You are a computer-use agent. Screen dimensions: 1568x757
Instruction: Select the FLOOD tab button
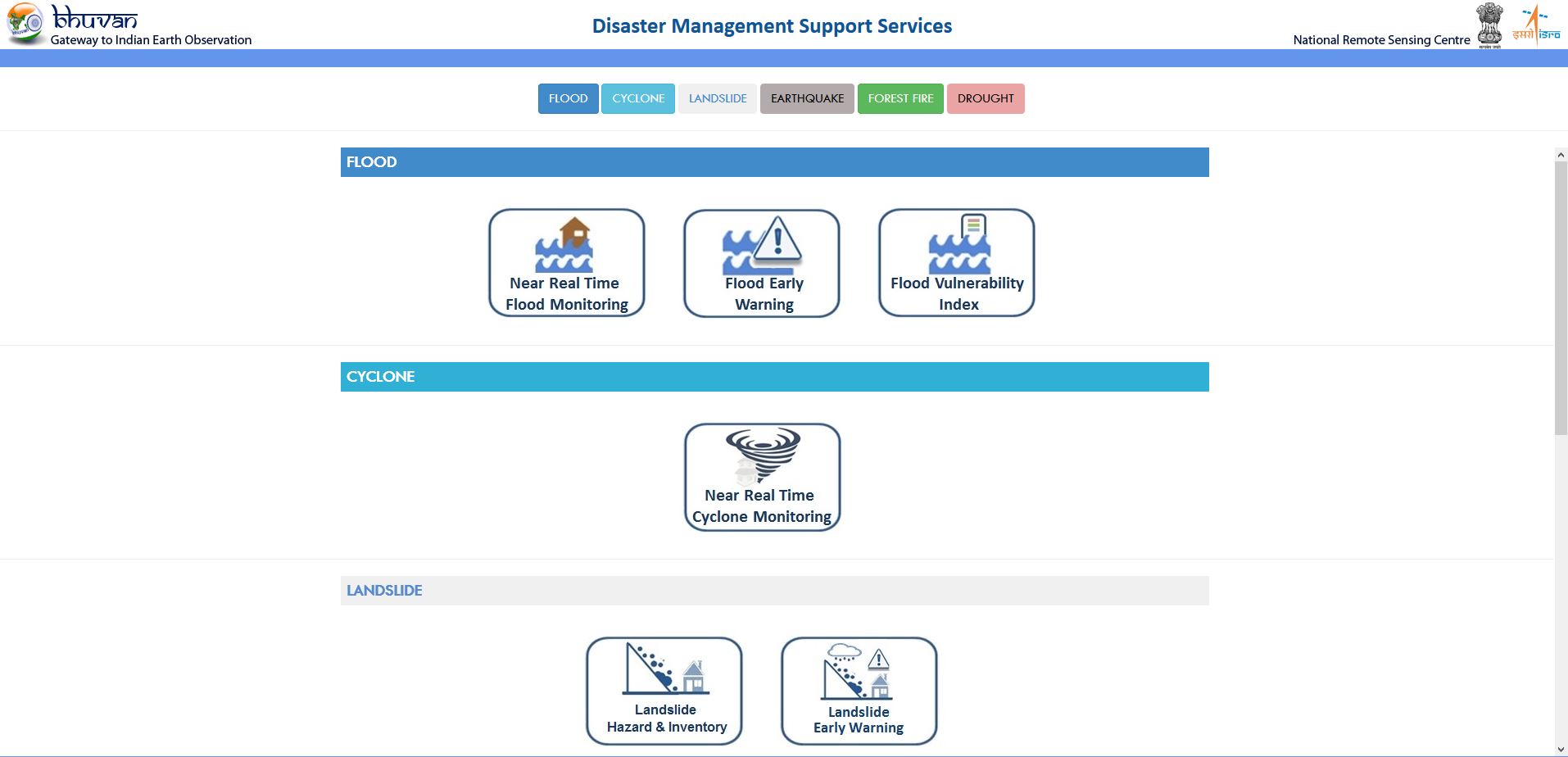(568, 98)
